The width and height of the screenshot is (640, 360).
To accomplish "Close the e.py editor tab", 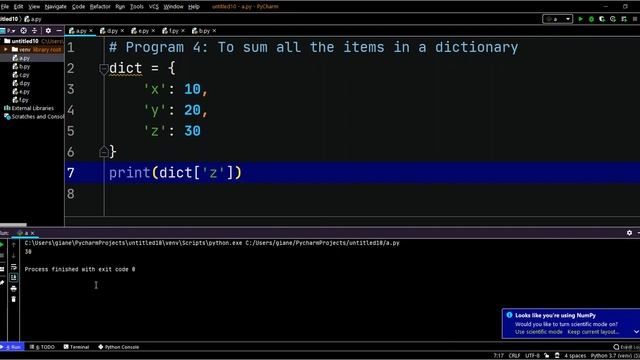I will (x=153, y=31).
